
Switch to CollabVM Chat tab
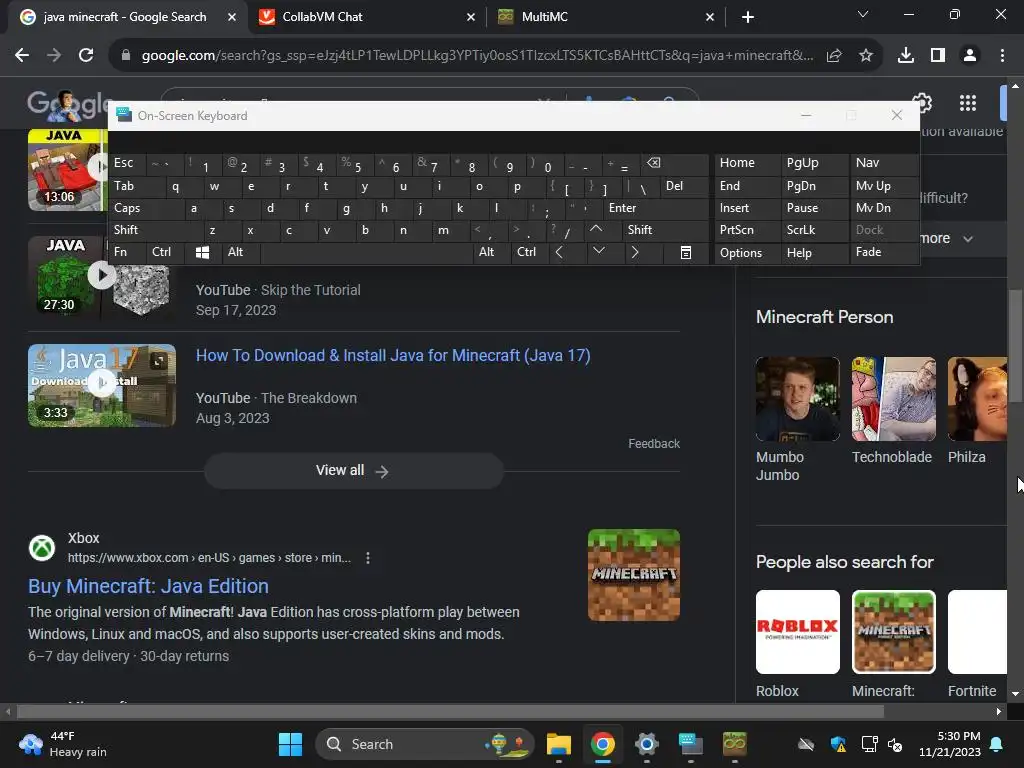[x=366, y=17]
